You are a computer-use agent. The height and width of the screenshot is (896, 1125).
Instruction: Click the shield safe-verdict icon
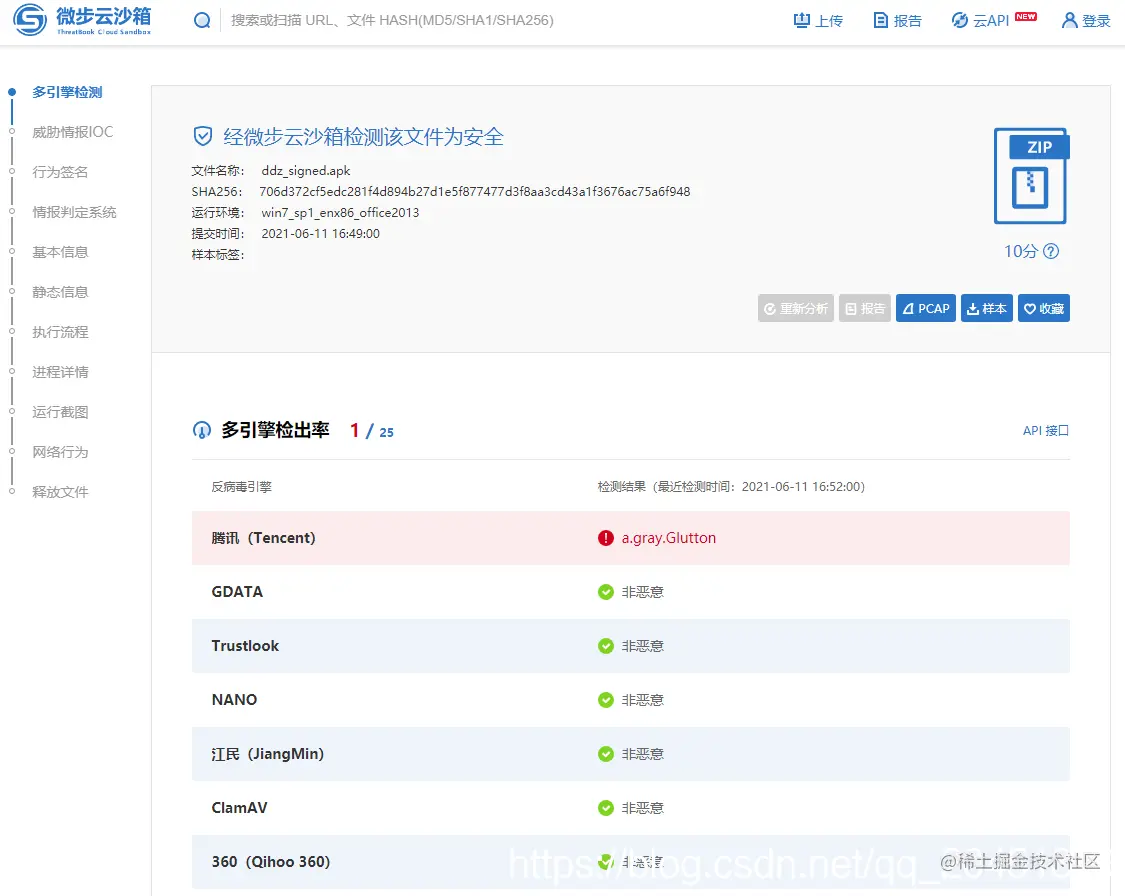point(203,136)
